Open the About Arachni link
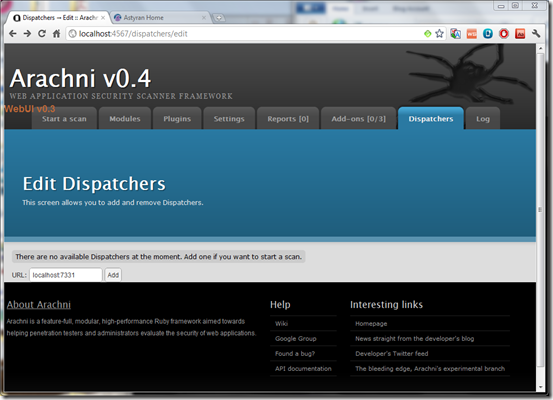Image resolution: width=553 pixels, height=400 pixels. tap(39, 305)
